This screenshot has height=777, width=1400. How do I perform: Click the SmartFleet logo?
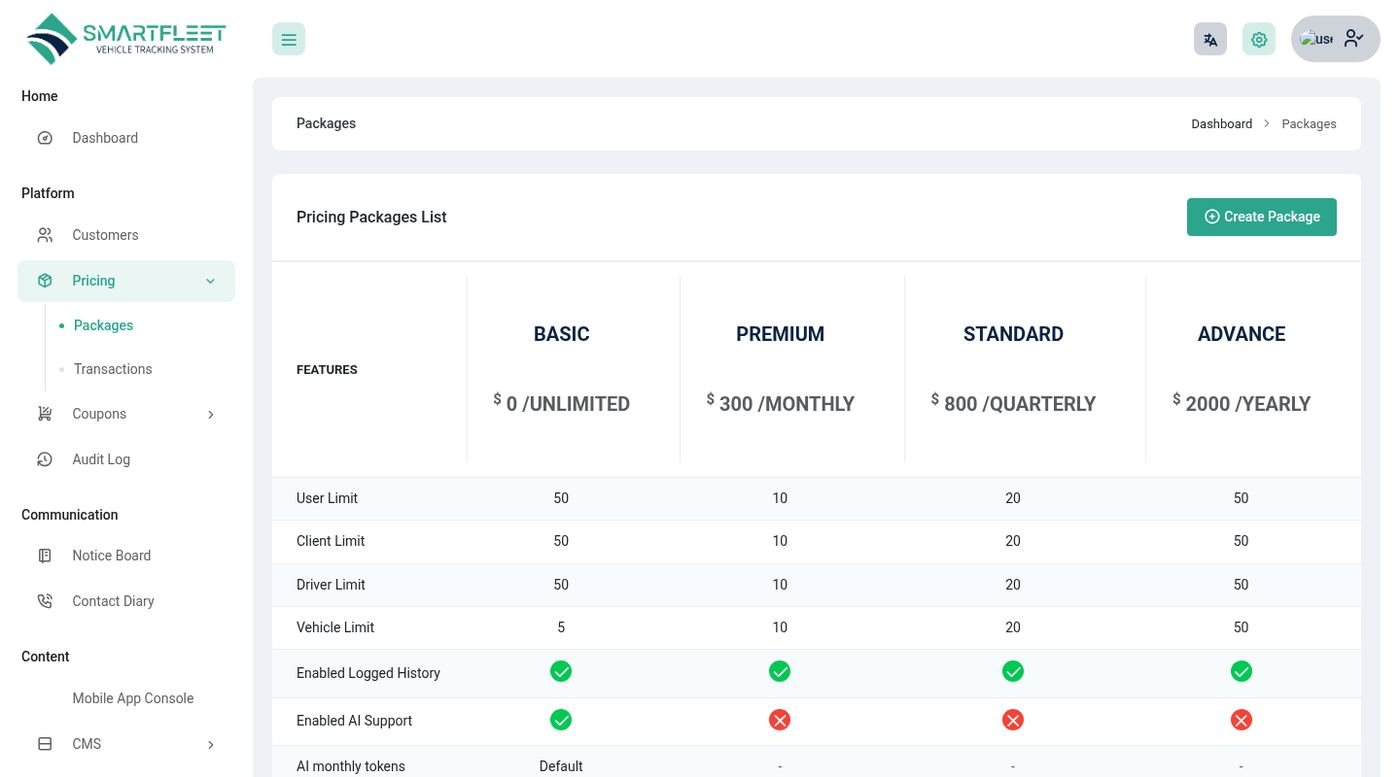click(126, 39)
